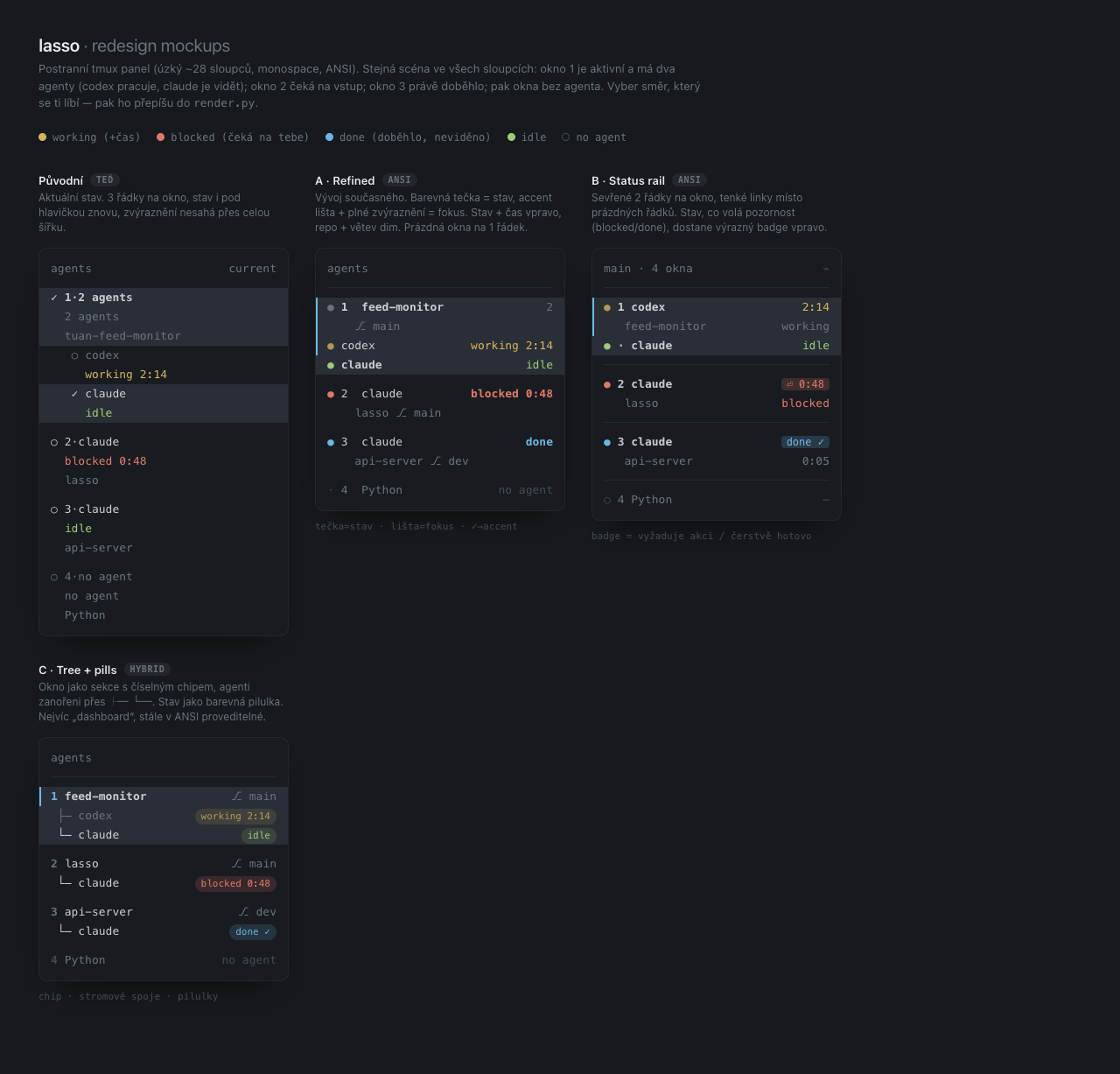Viewport: 1120px width, 1074px height.
Task: Click the TEĎ badge next to Původní
Action: (105, 180)
